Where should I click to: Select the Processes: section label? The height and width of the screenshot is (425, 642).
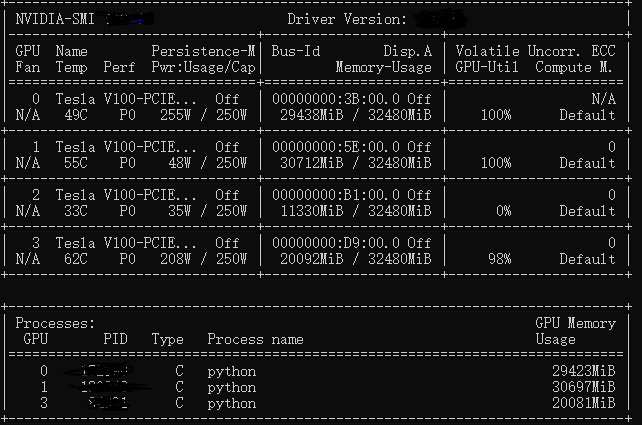[x=55, y=323]
